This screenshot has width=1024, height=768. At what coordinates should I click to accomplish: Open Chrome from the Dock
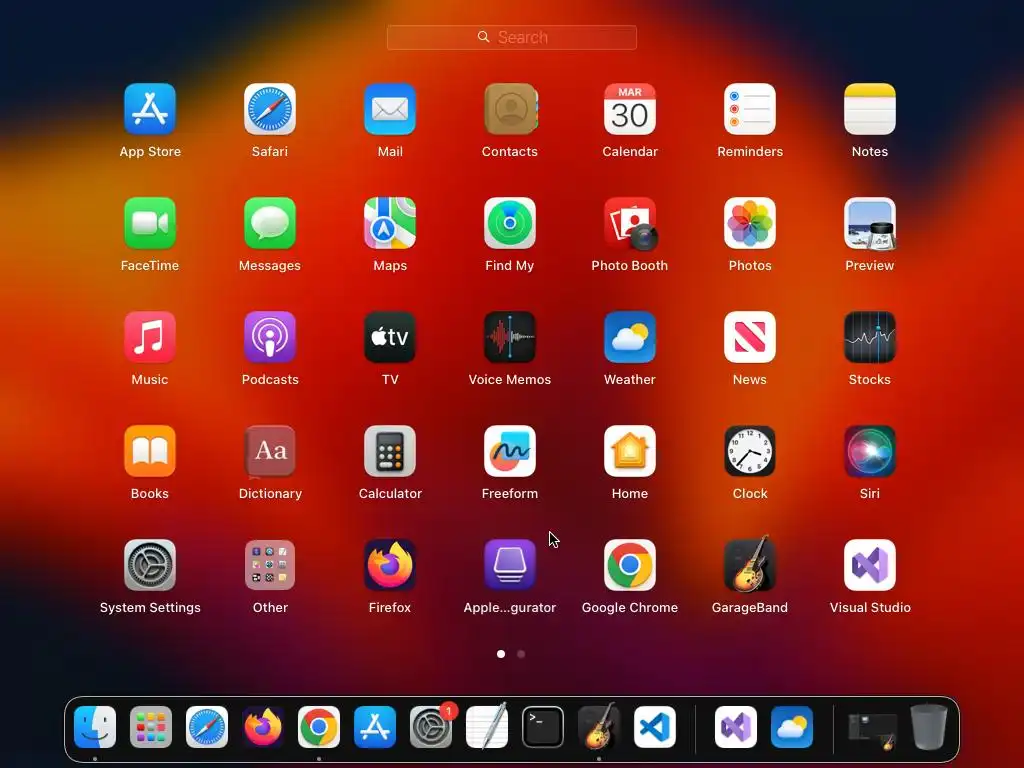coord(319,727)
